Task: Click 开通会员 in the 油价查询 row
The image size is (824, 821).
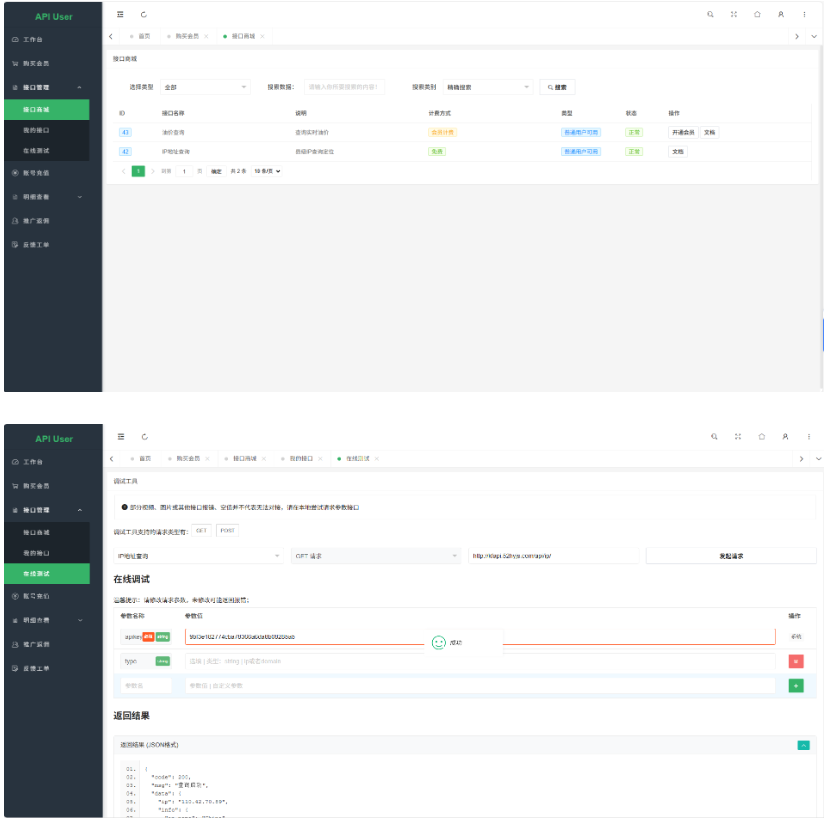Action: 682,132
